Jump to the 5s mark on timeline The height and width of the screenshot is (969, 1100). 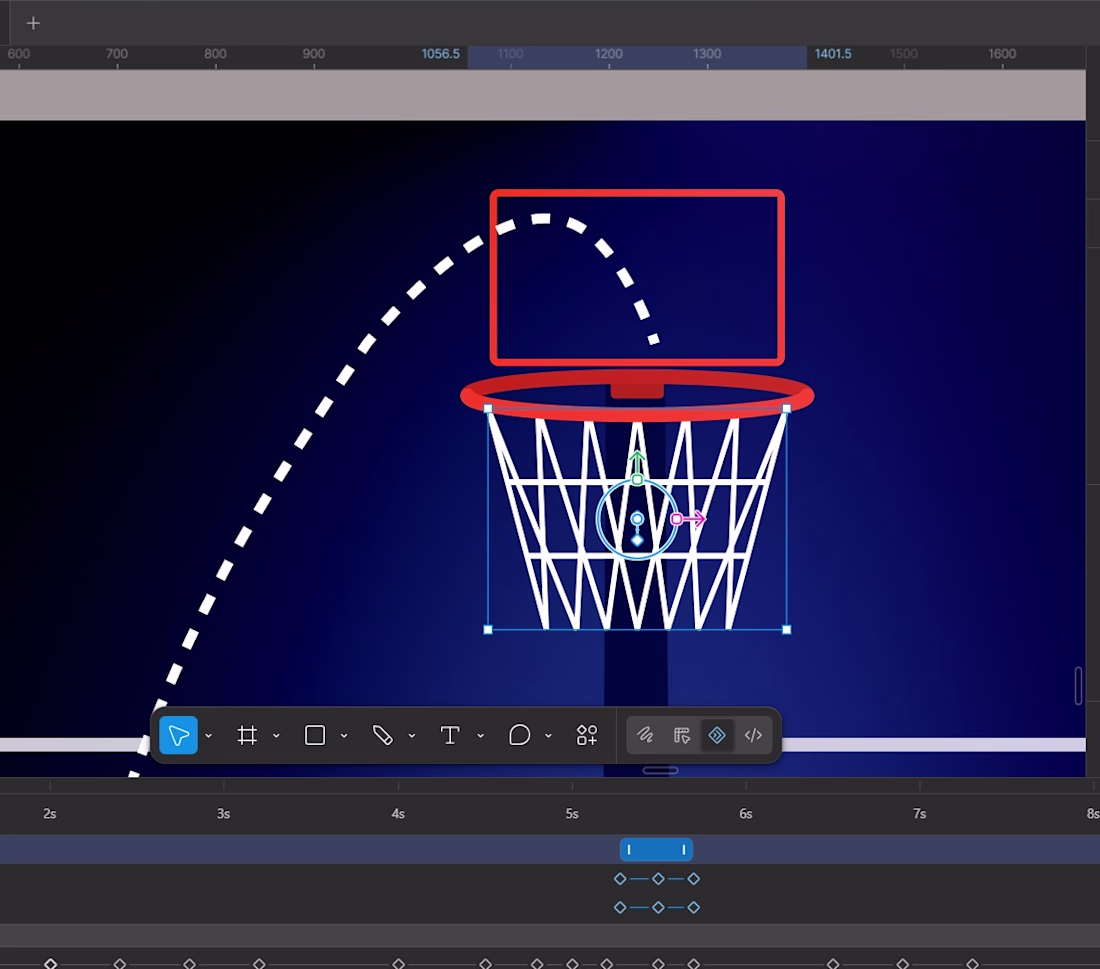[572, 814]
